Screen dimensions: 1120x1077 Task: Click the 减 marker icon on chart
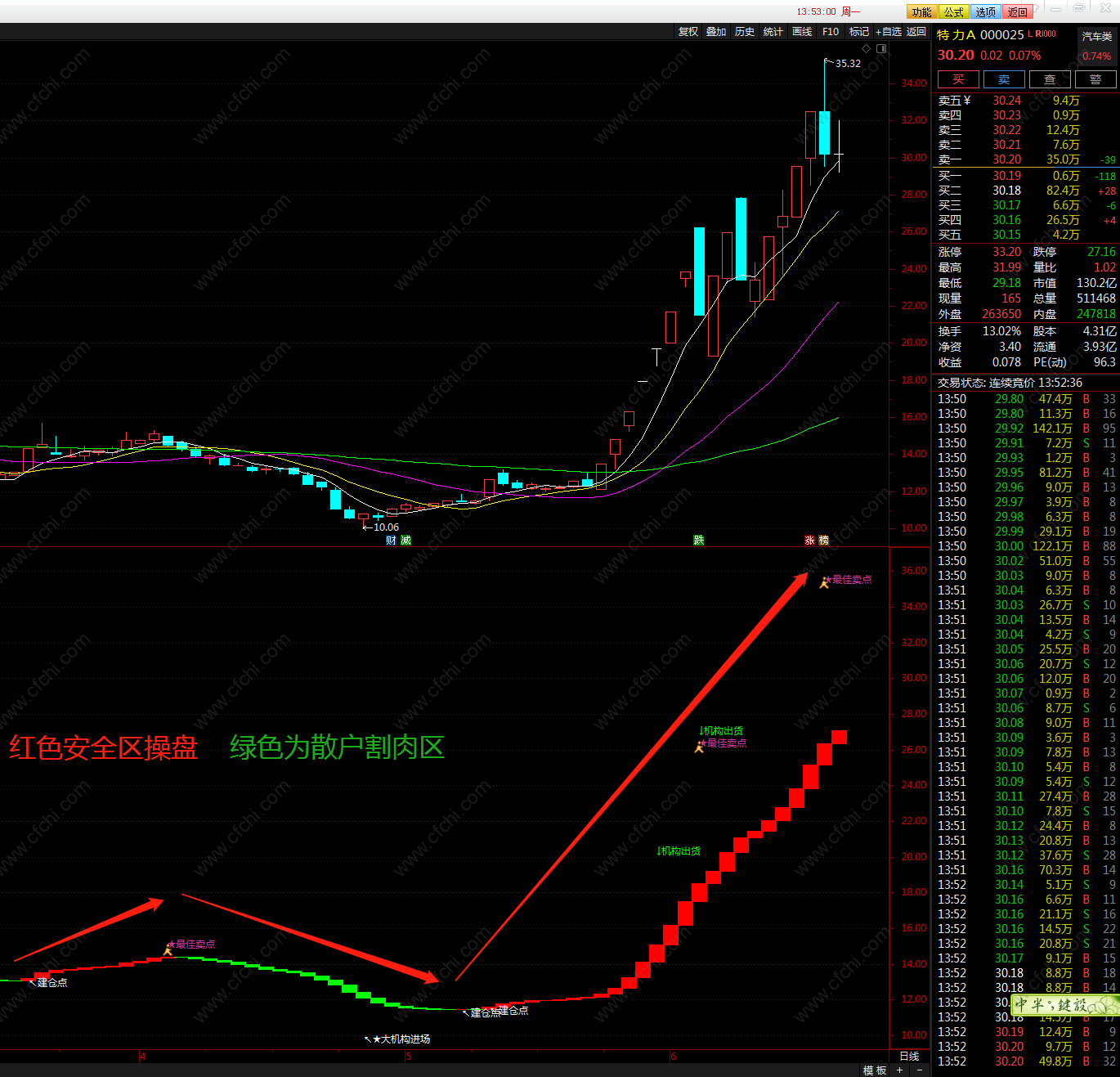[406, 541]
